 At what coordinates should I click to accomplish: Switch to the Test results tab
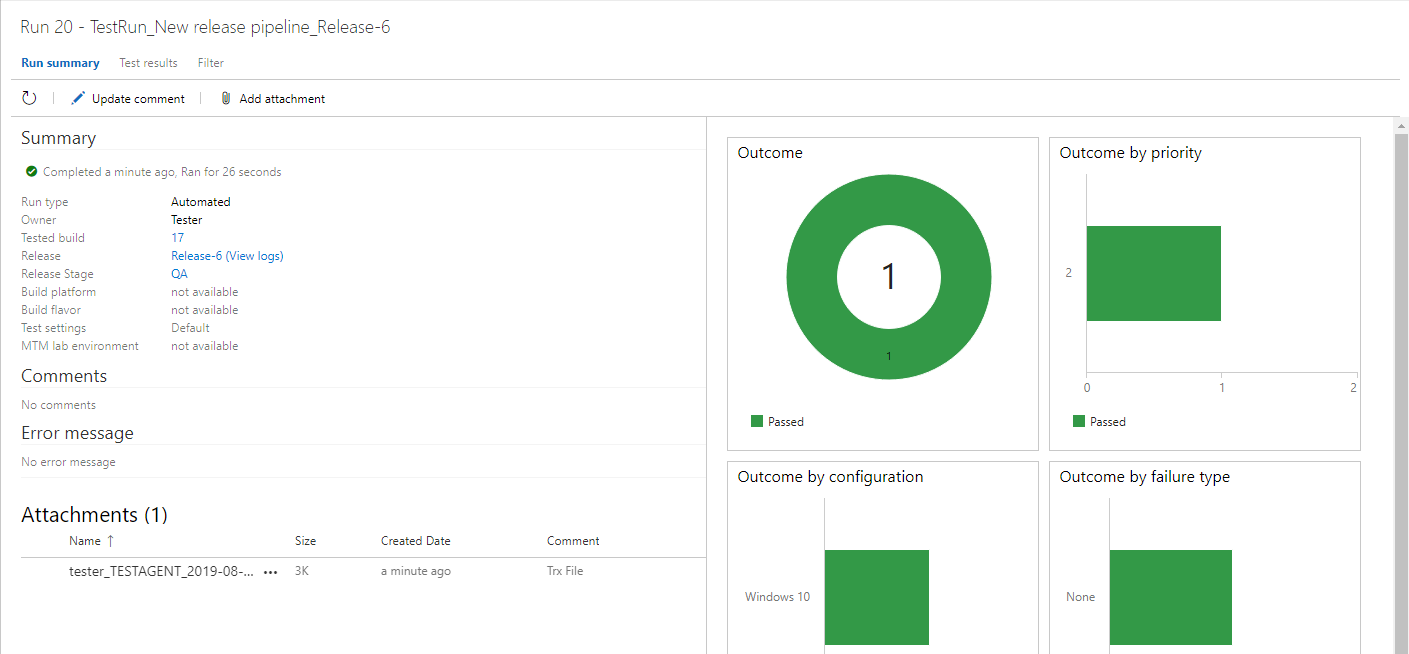coord(148,62)
